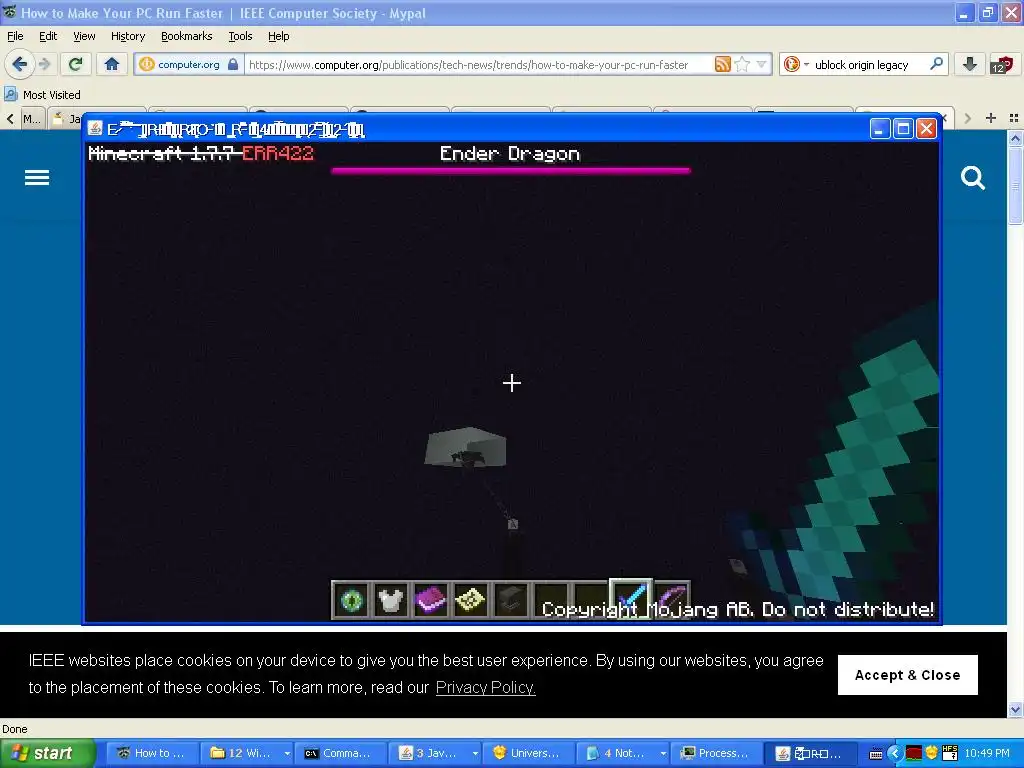Select the map item hotbar slot

click(x=470, y=600)
